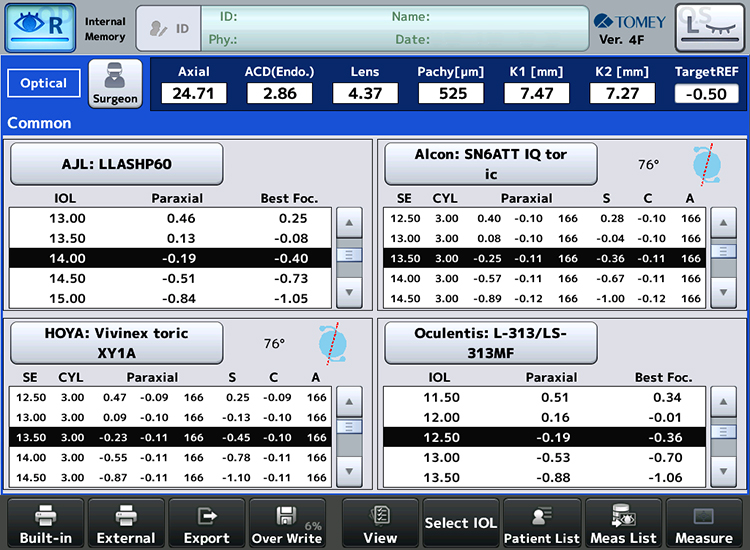
Task: Open the View screen
Action: 379,523
